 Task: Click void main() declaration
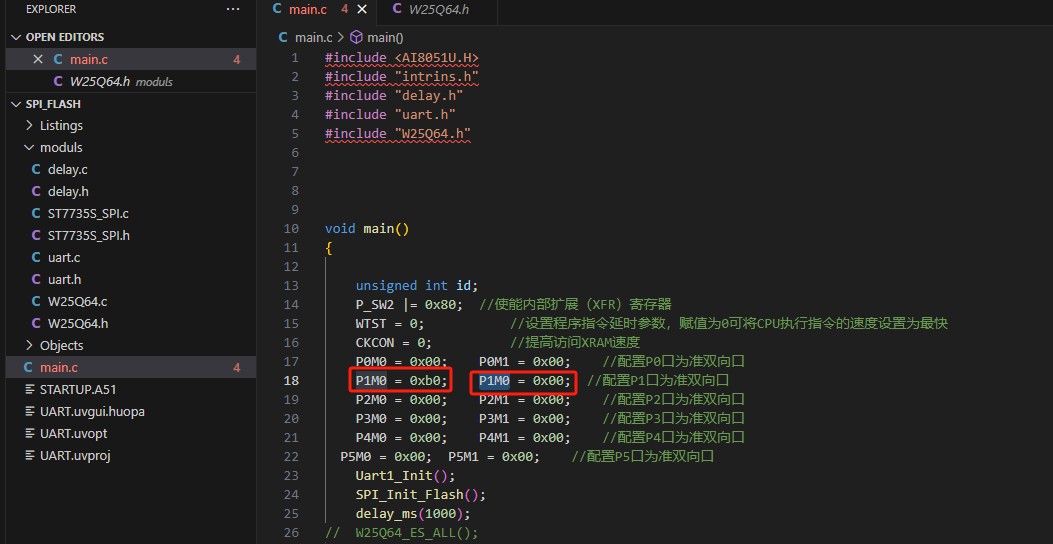pos(367,229)
